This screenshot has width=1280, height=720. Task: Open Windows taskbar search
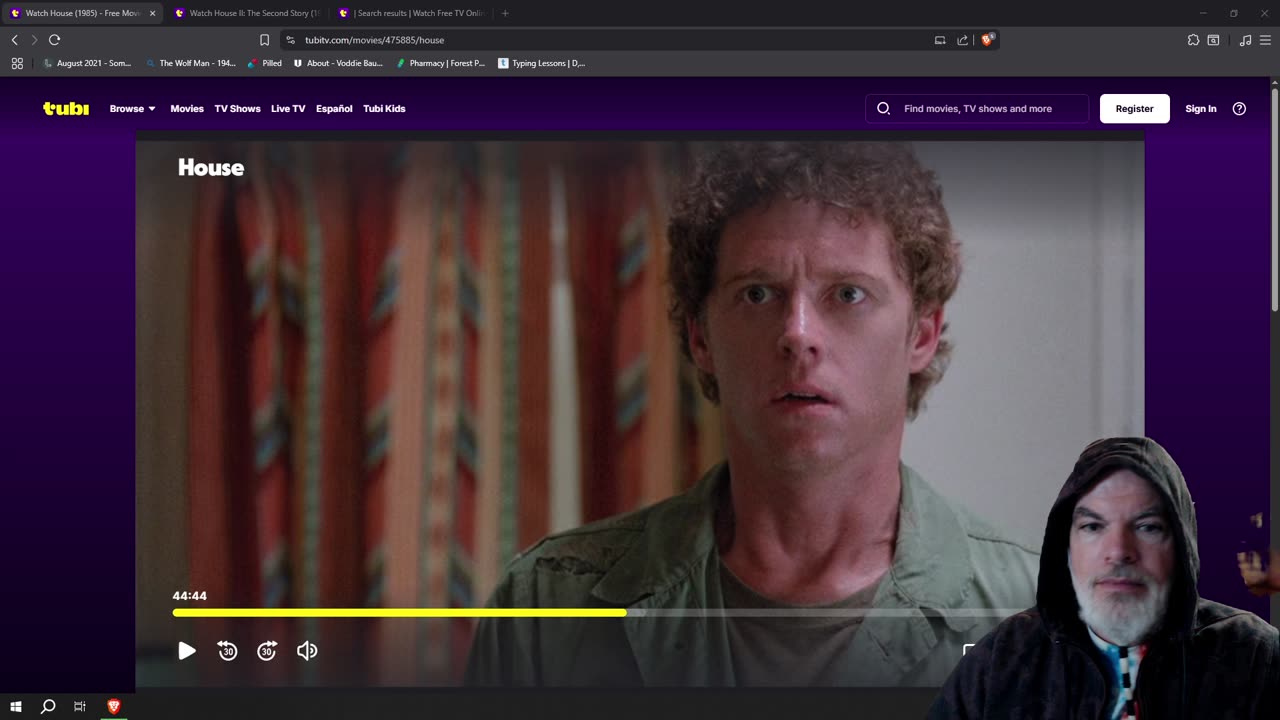tap(48, 706)
